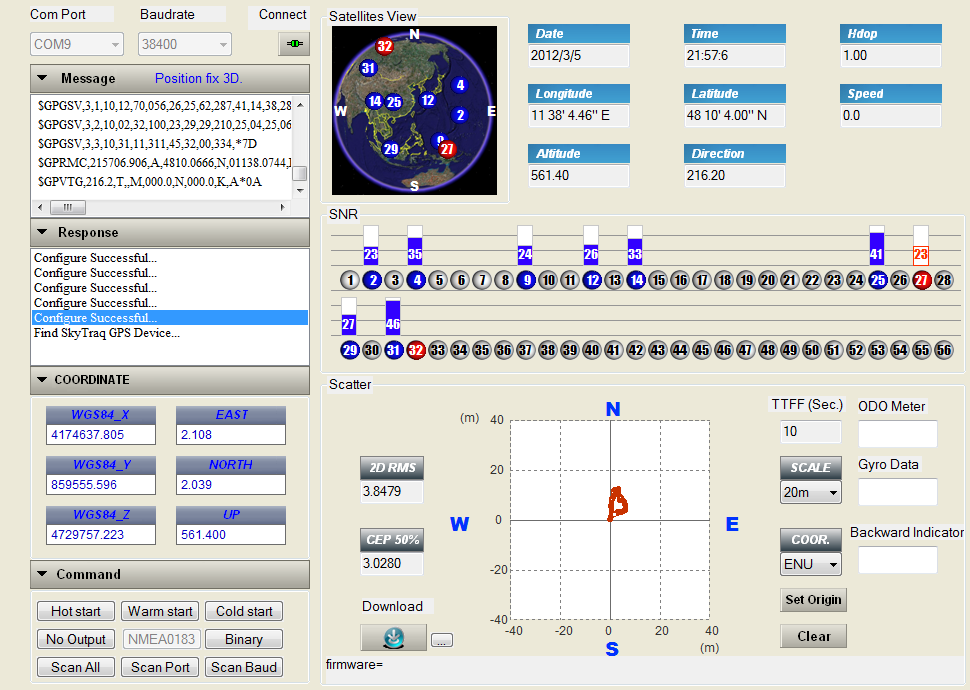Image resolution: width=970 pixels, height=690 pixels.
Task: Switch output to Binary
Action: [x=244, y=639]
